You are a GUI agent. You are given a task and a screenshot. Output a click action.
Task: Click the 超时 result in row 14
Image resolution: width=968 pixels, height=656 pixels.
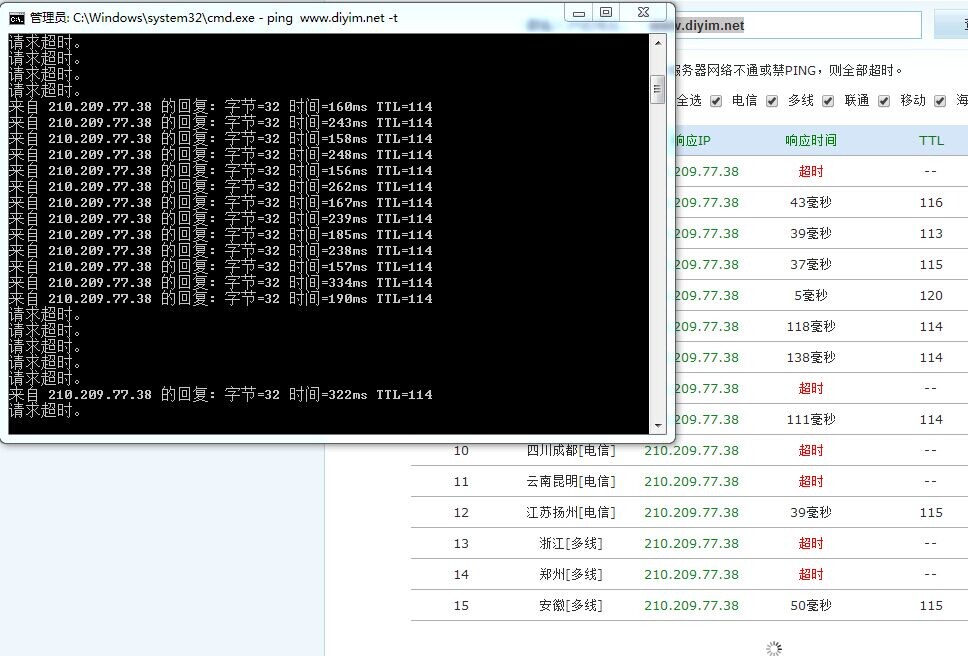click(811, 575)
